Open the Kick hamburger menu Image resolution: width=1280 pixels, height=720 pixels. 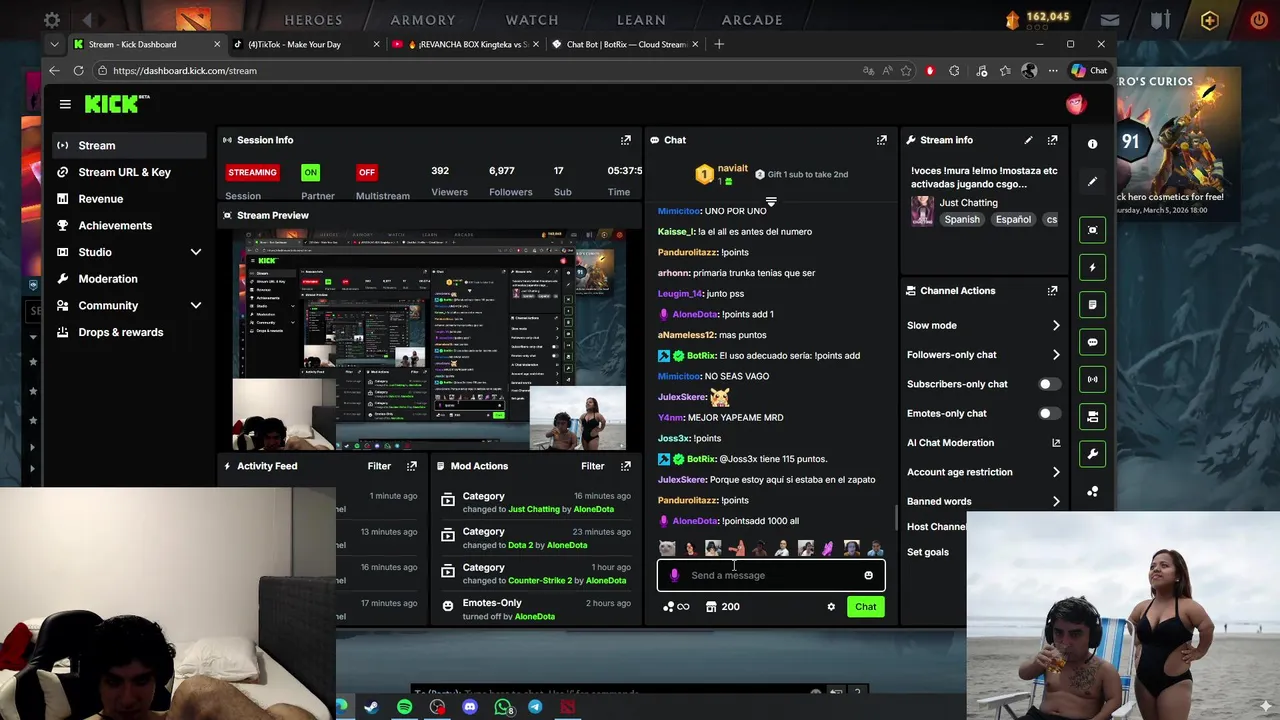(65, 104)
